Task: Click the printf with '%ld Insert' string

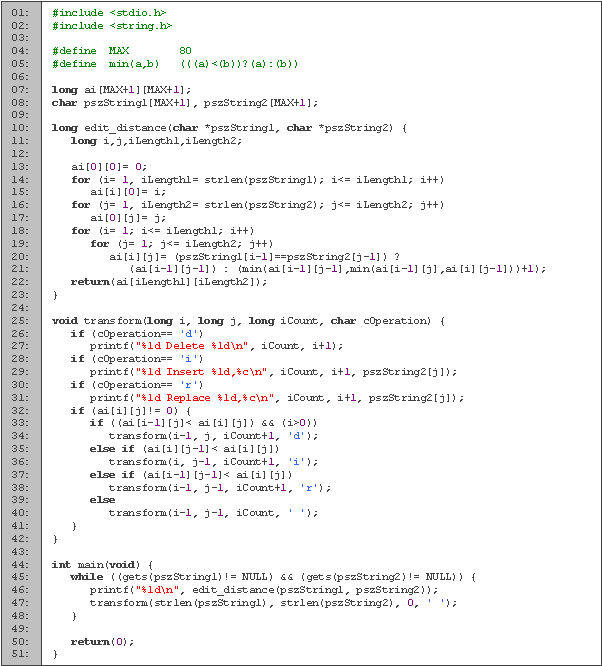Action: pyautogui.click(x=274, y=372)
